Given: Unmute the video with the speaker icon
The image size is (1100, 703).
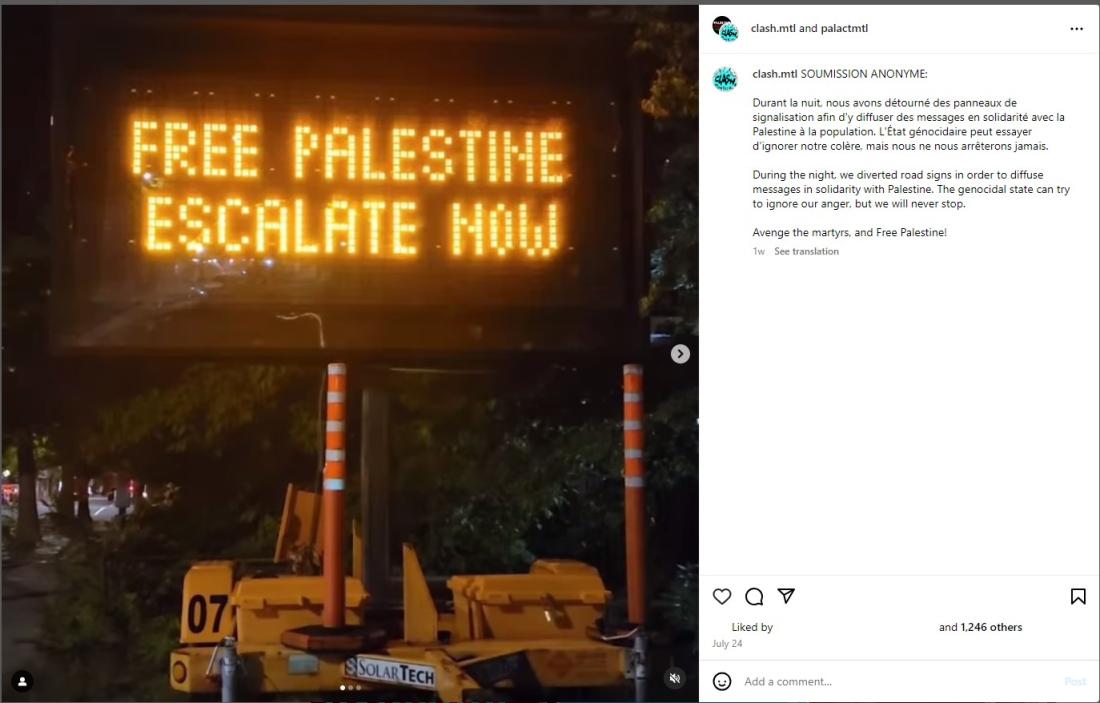Looking at the screenshot, I should coord(675,678).
